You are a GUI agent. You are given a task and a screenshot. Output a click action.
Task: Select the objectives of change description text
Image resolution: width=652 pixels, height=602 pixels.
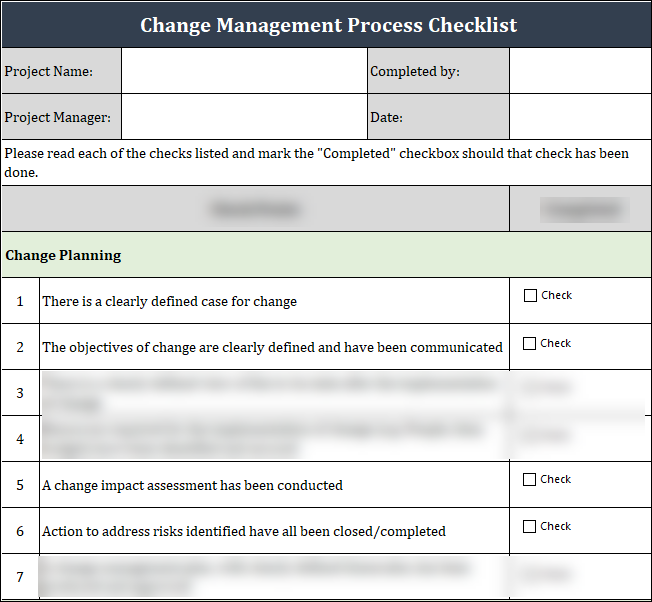(272, 348)
